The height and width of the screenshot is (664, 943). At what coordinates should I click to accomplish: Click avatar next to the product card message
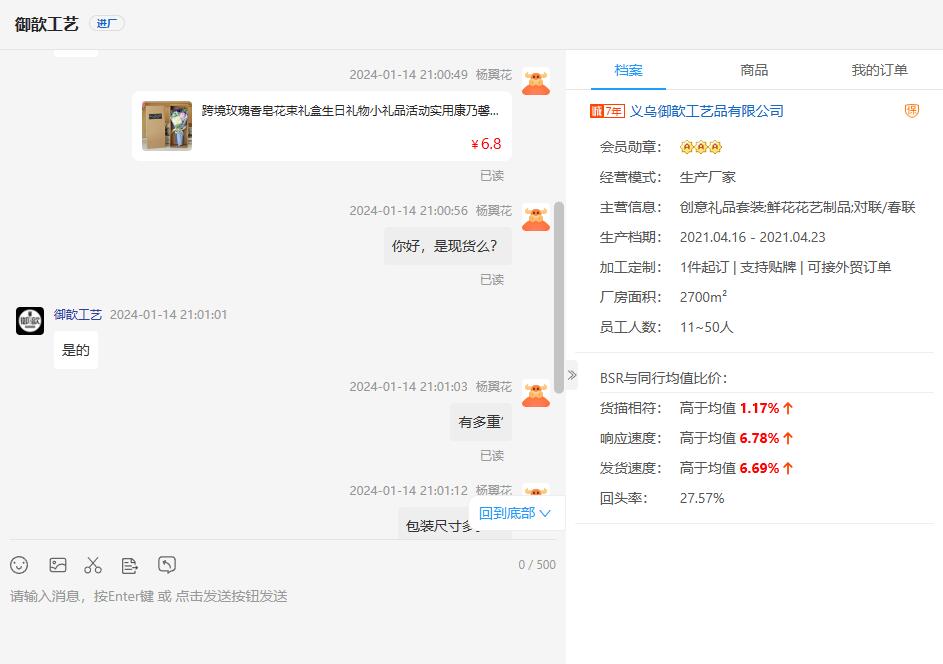(536, 82)
